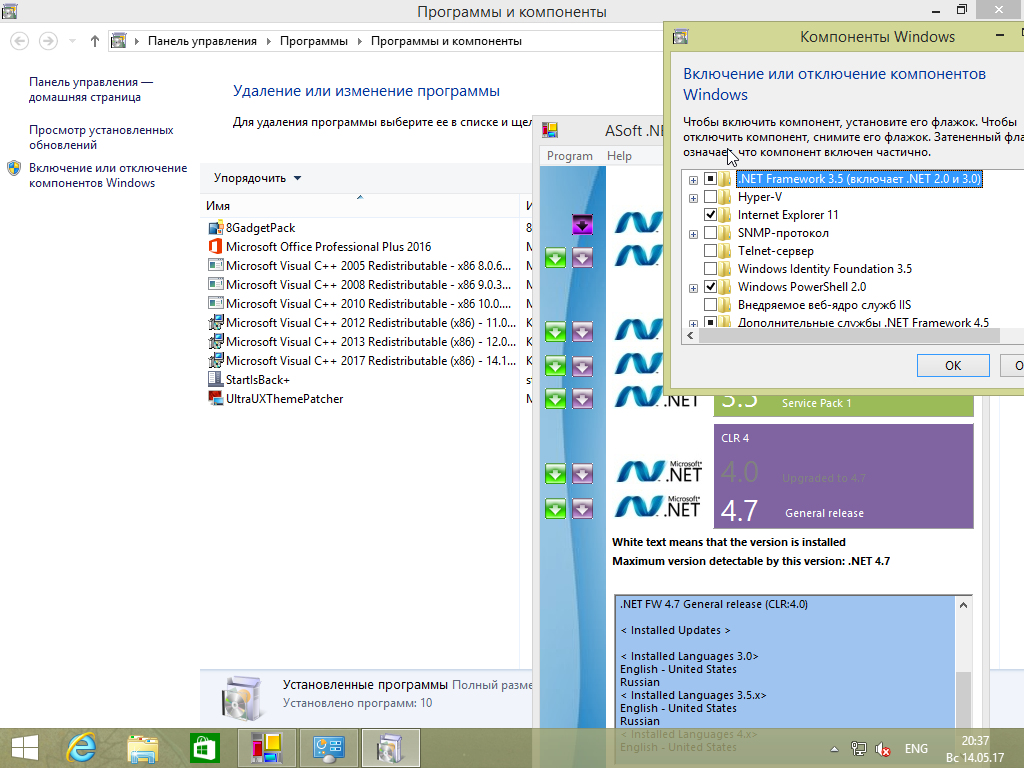1024x768 pixels.
Task: Open Просмотр установленных обновлений link
Action: 101,137
